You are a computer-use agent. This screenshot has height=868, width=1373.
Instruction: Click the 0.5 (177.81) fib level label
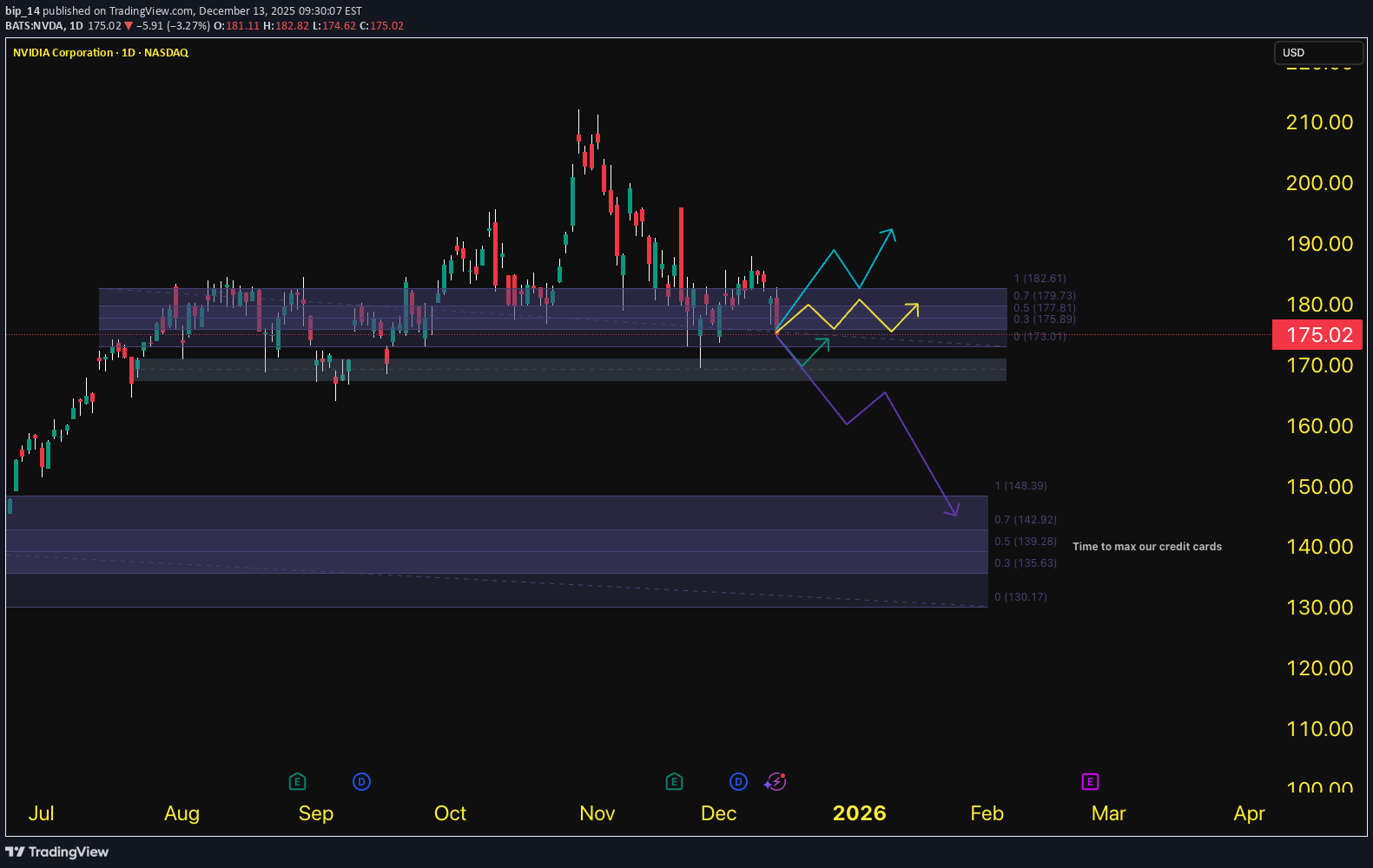pos(1045,308)
